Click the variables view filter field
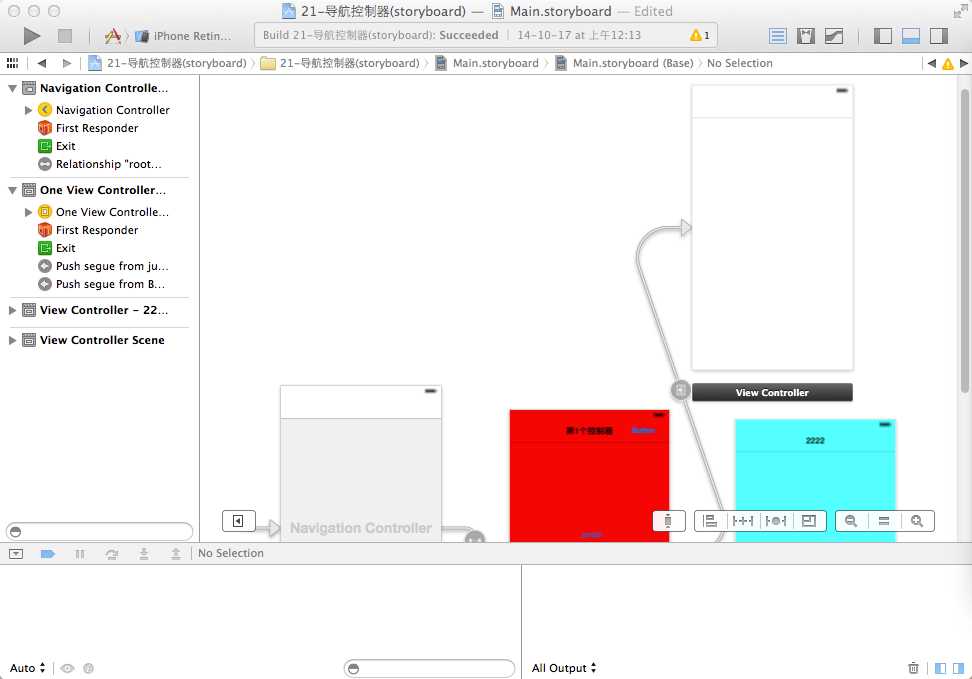 coord(429,668)
